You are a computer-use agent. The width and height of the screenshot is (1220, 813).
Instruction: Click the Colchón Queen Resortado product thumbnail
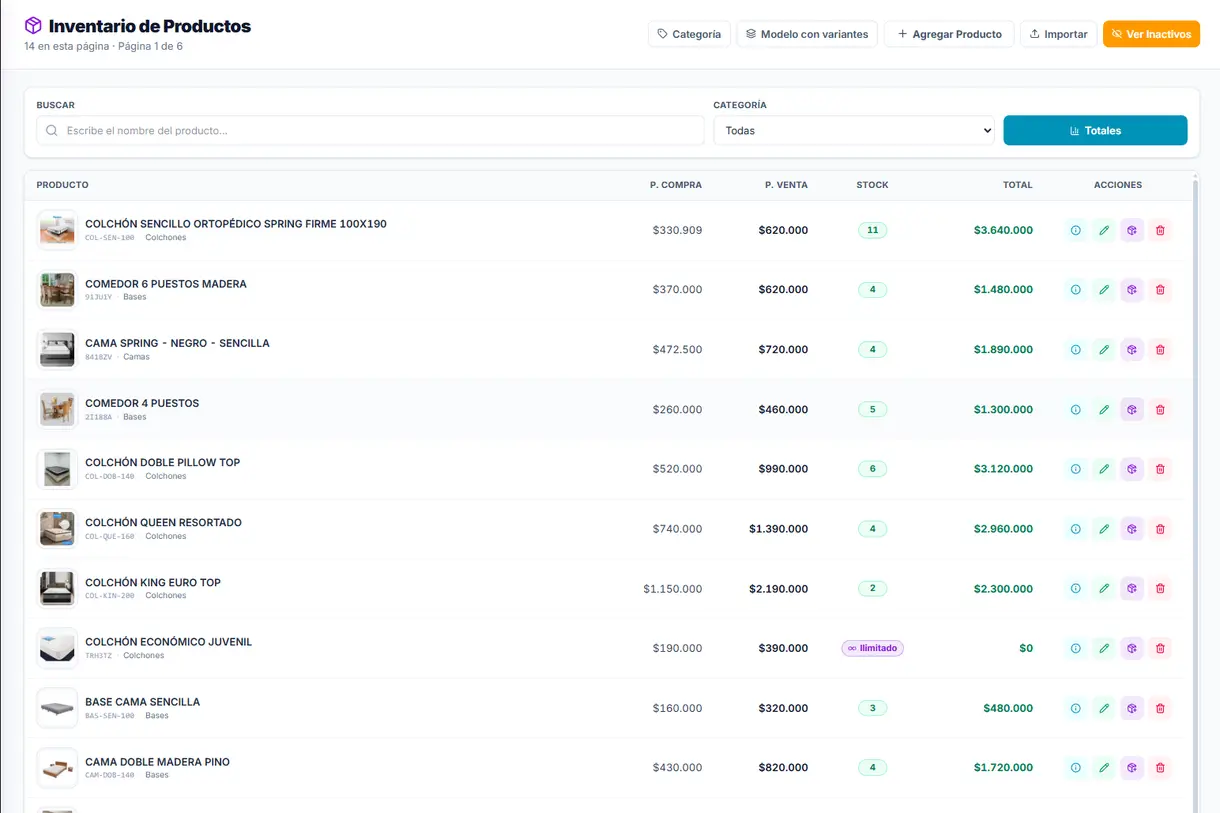click(57, 529)
